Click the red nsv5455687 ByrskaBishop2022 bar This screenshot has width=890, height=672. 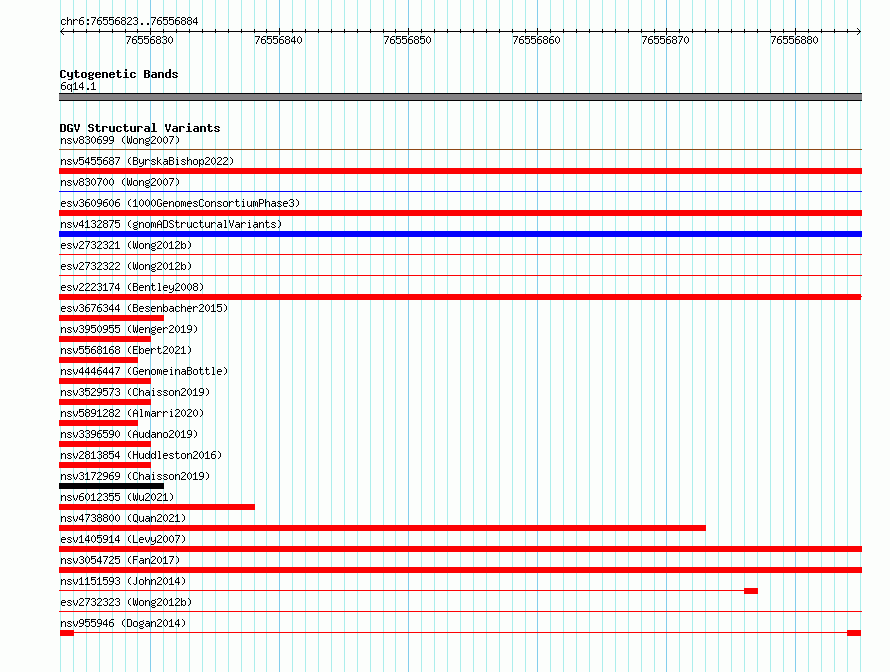click(460, 171)
